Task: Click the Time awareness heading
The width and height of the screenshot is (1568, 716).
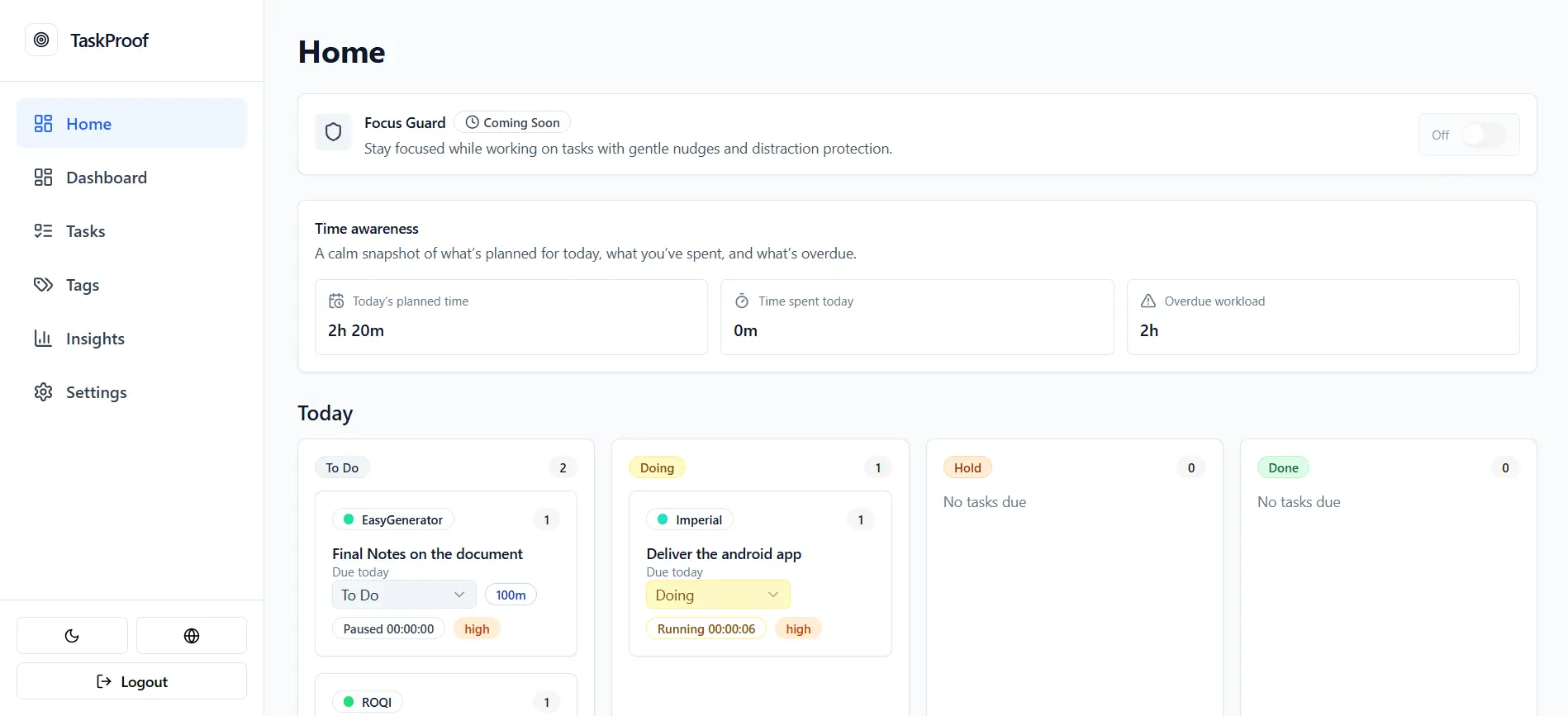Action: pyautogui.click(x=367, y=229)
